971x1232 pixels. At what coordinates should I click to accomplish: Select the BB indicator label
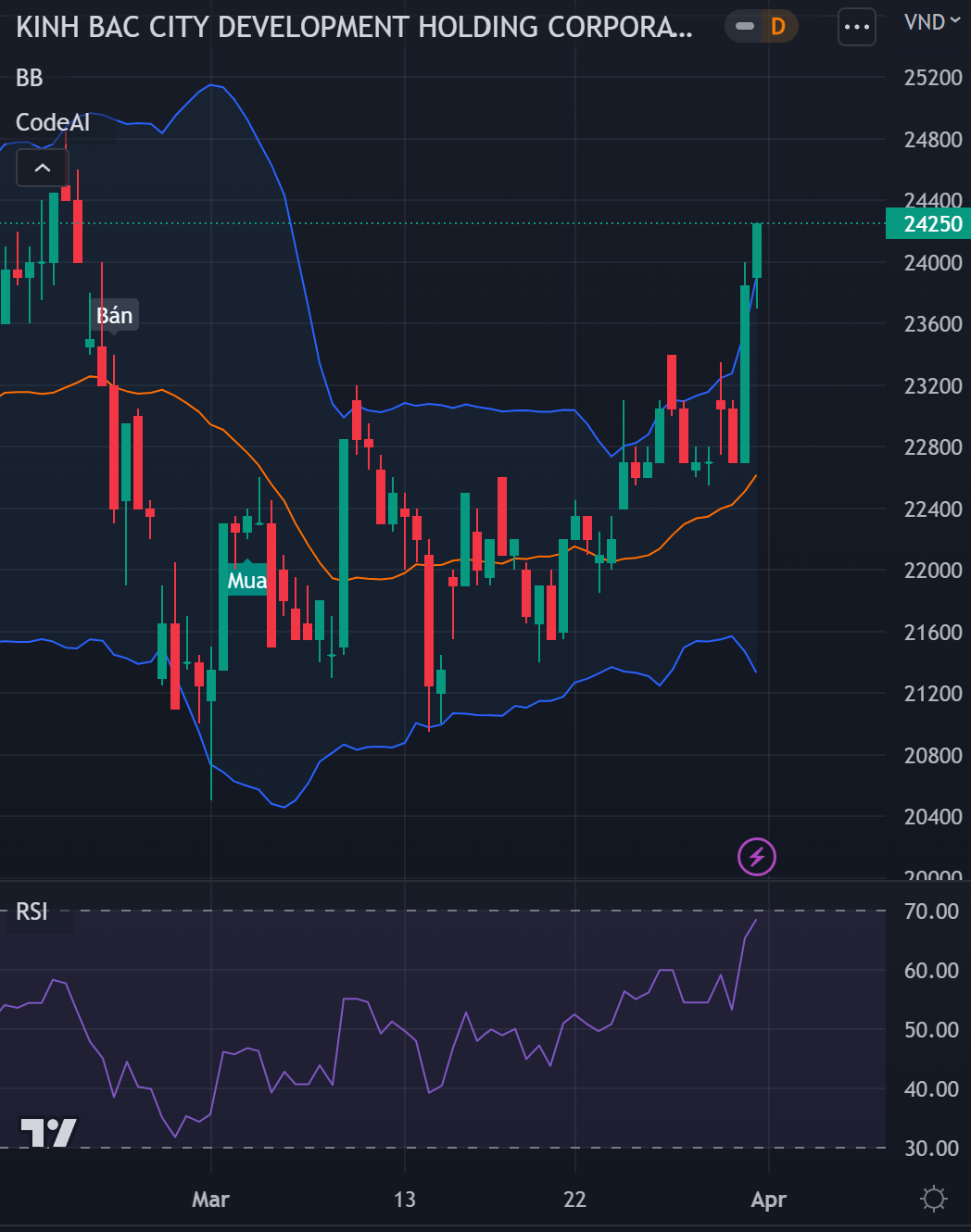pos(30,78)
